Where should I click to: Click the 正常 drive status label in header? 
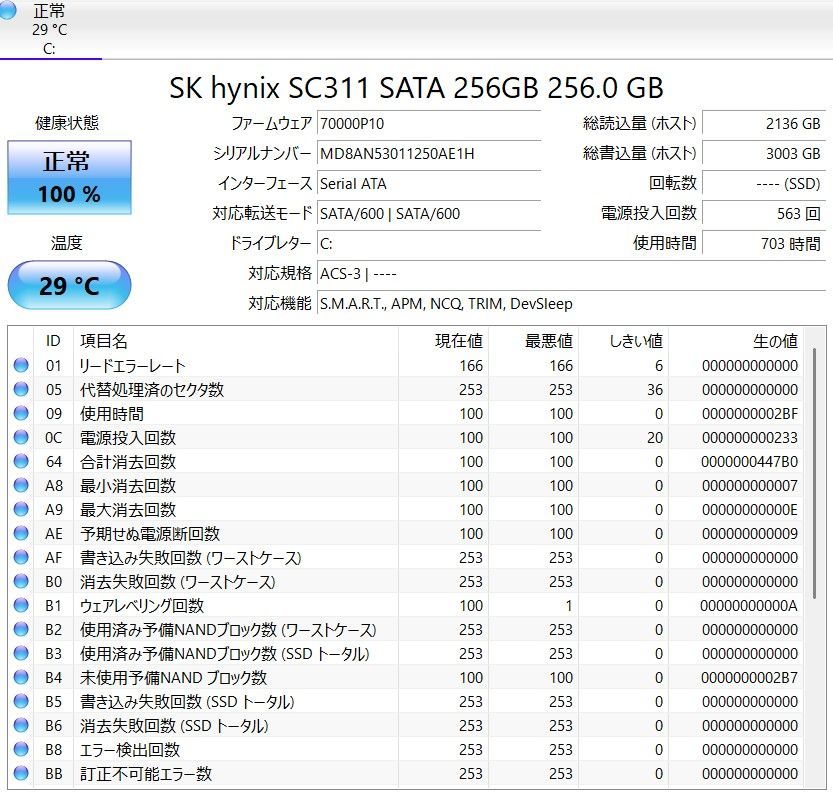click(49, 15)
